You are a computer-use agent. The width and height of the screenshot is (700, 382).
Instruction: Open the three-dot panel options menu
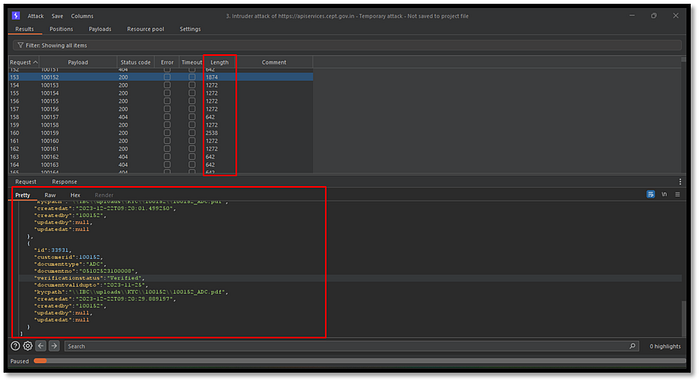(680, 182)
